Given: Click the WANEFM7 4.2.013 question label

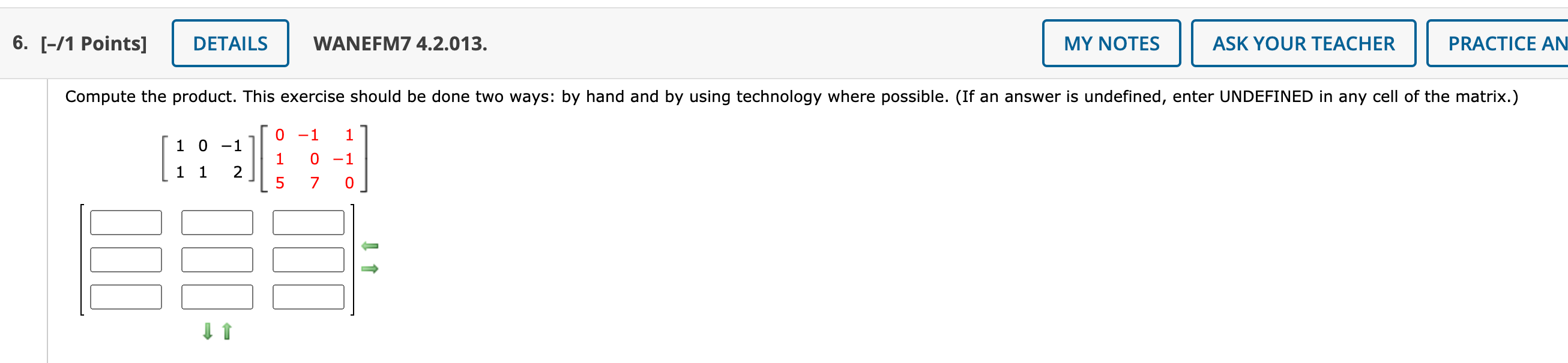Looking at the screenshot, I should tap(400, 43).
